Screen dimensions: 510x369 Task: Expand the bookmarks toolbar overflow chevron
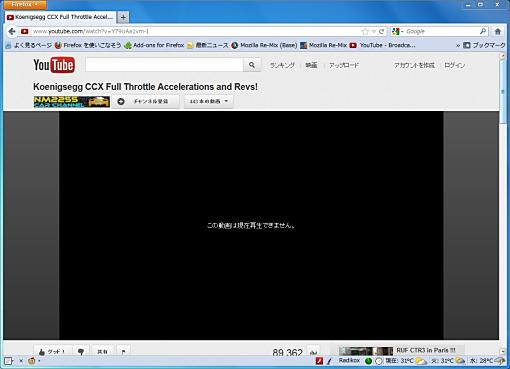(458, 45)
